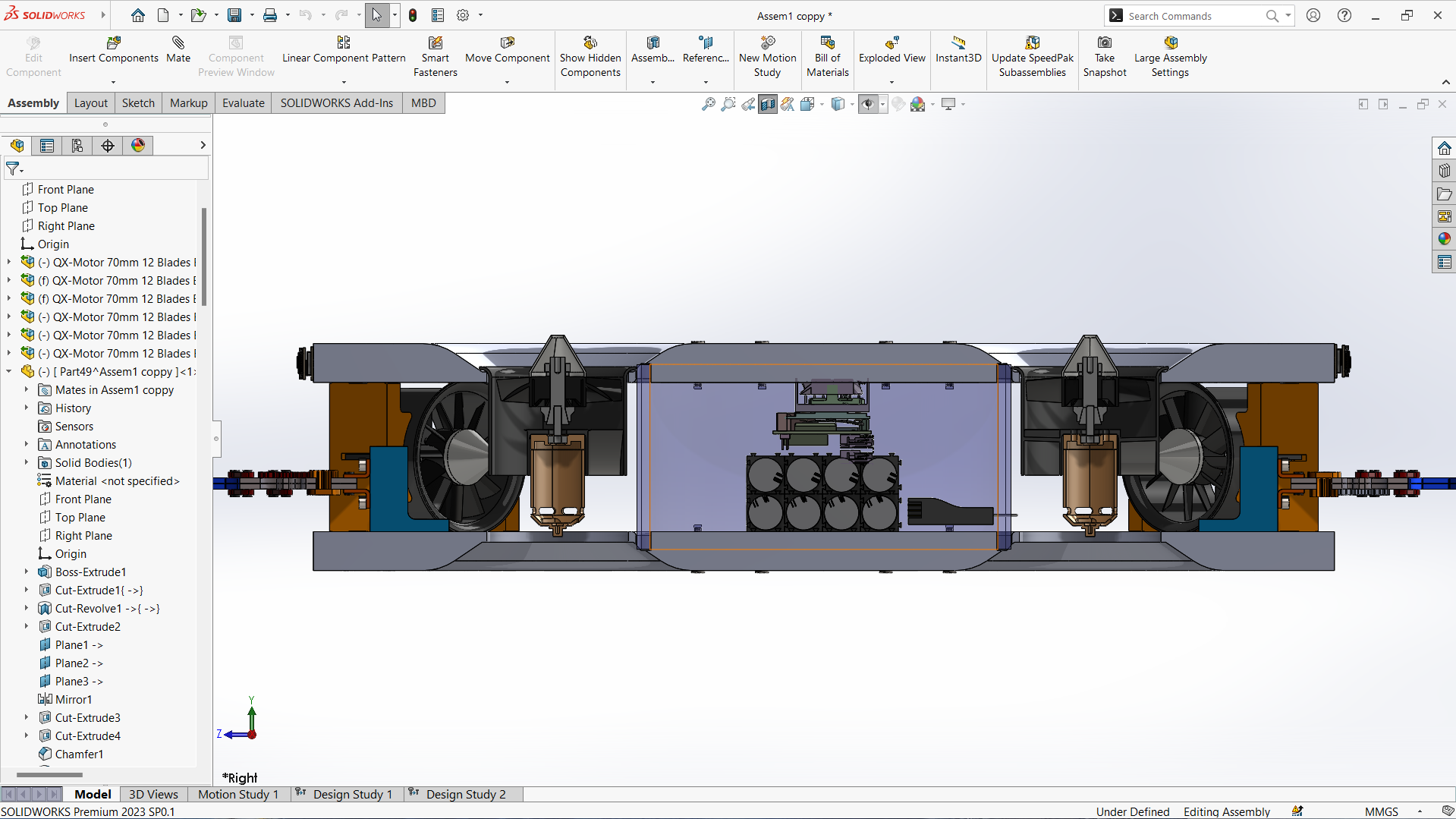The image size is (1456, 819).
Task: Click the Insert Components tool
Action: [x=114, y=49]
